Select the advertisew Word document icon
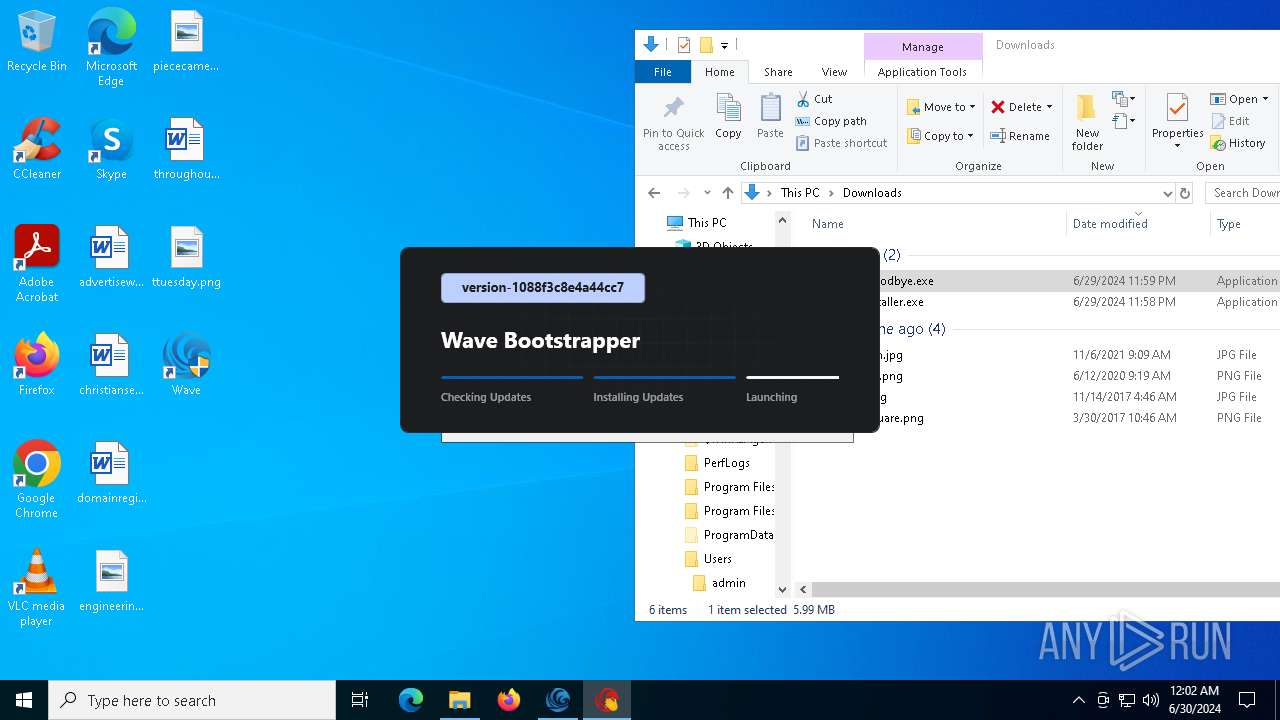 coord(111,258)
